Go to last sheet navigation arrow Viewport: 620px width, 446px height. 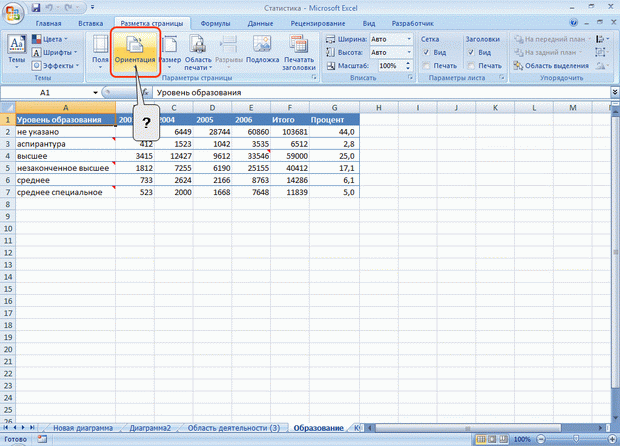pos(32,427)
